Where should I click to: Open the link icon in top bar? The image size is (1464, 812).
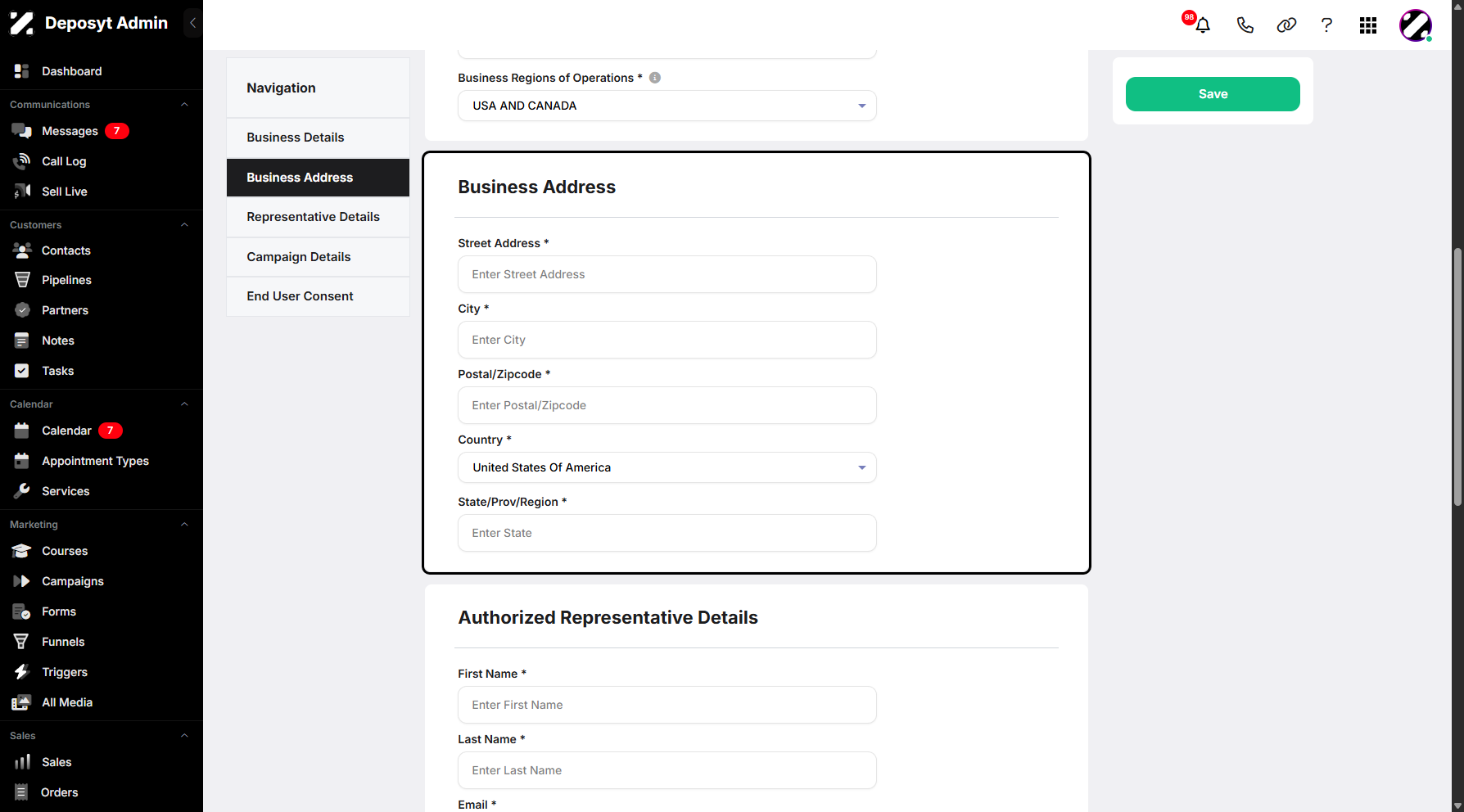(1286, 25)
